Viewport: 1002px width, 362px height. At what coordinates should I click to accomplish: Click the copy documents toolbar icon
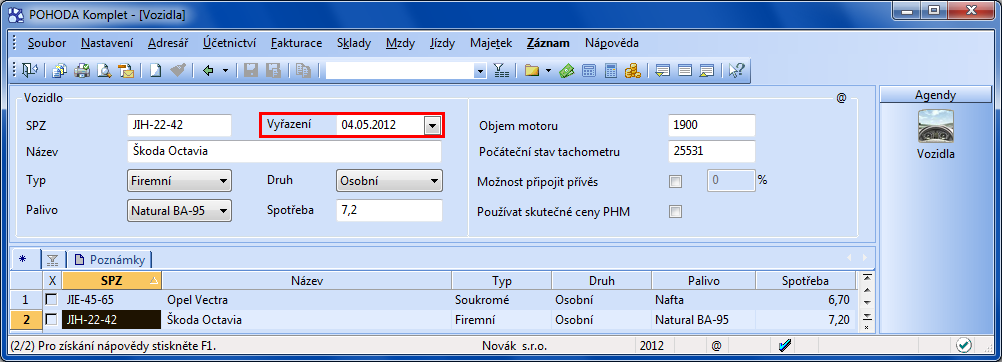59,70
